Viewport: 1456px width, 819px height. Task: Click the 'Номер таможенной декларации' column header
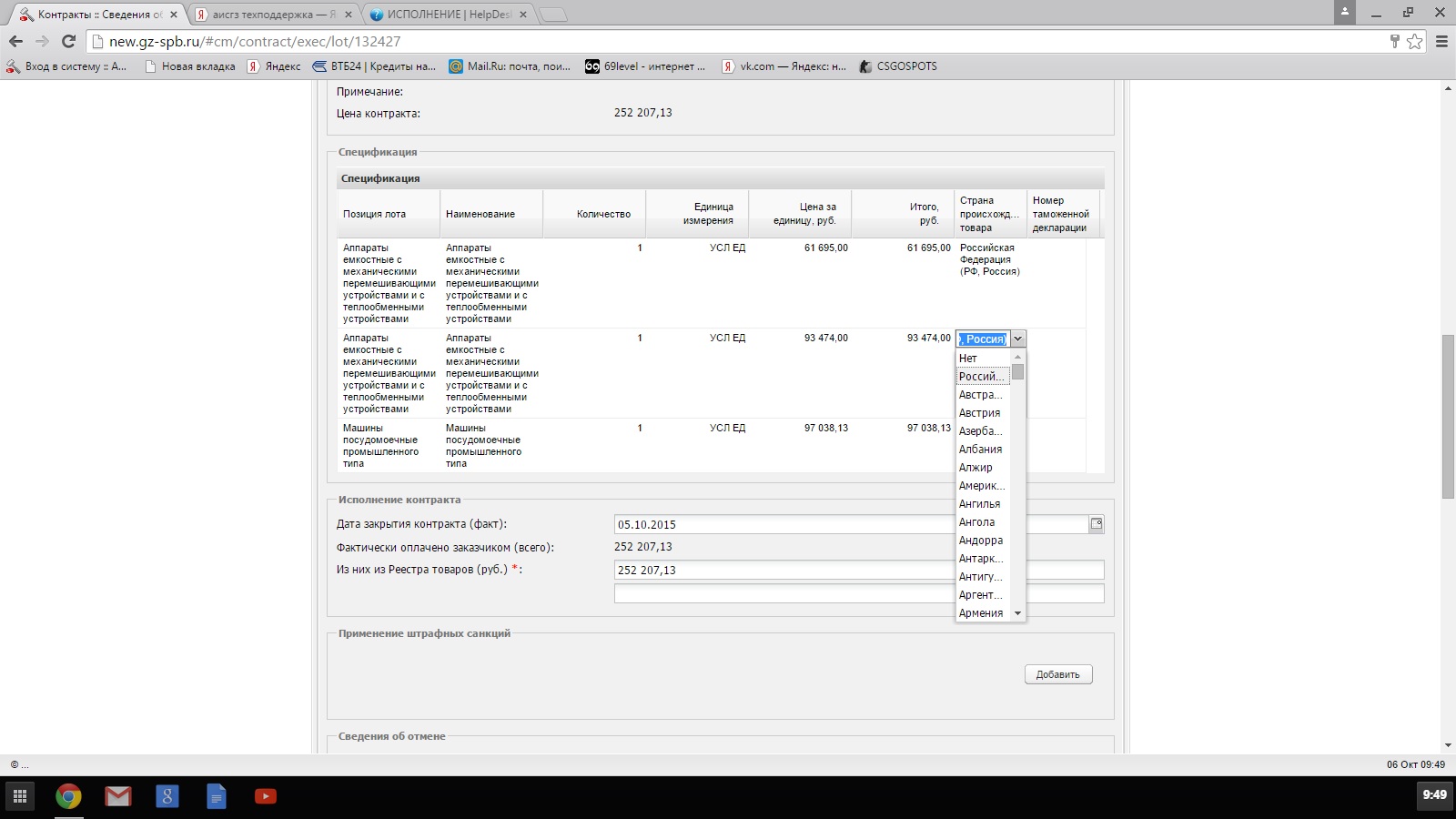(1063, 214)
